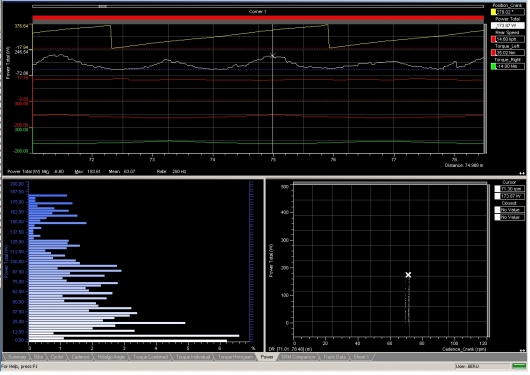Click the Power Total axis label of time chart
Viewport: 530px width, 375px height.
[7, 63]
